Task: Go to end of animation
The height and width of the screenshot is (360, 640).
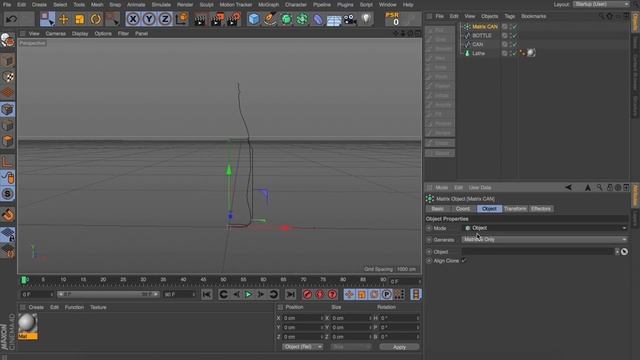Action: (291, 294)
